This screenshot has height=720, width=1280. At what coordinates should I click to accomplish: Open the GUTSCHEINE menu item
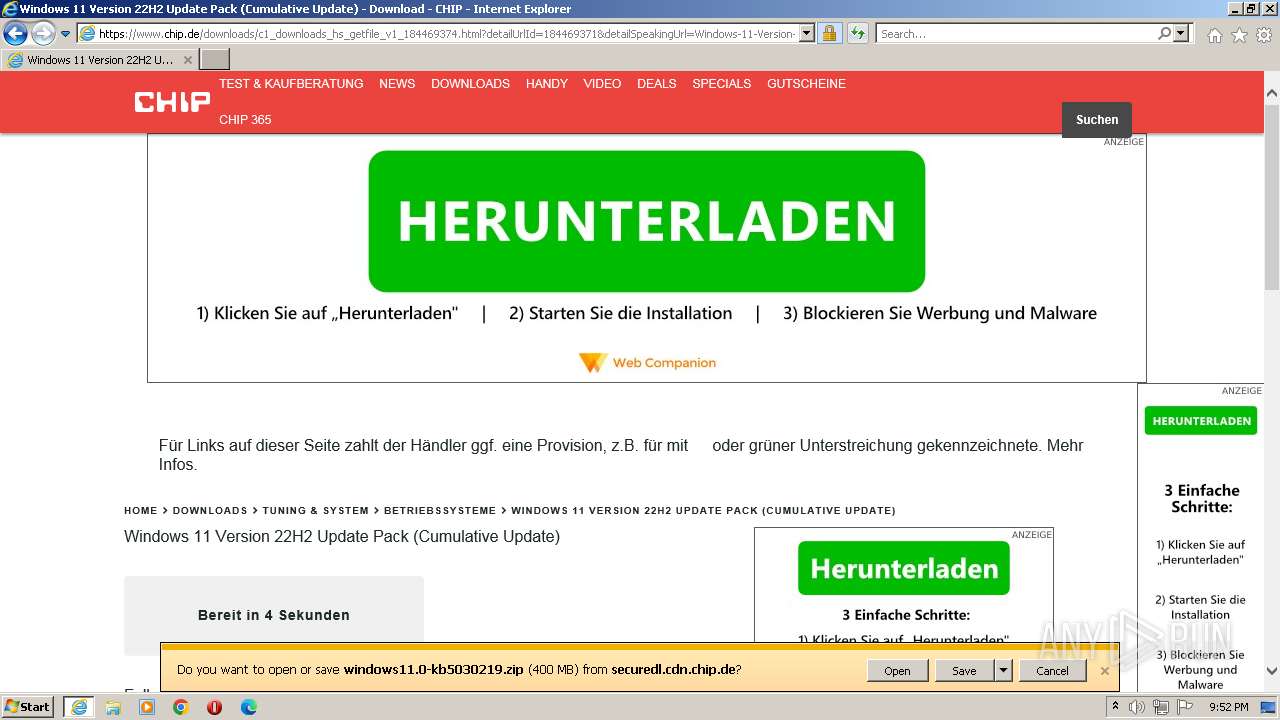pyautogui.click(x=806, y=84)
